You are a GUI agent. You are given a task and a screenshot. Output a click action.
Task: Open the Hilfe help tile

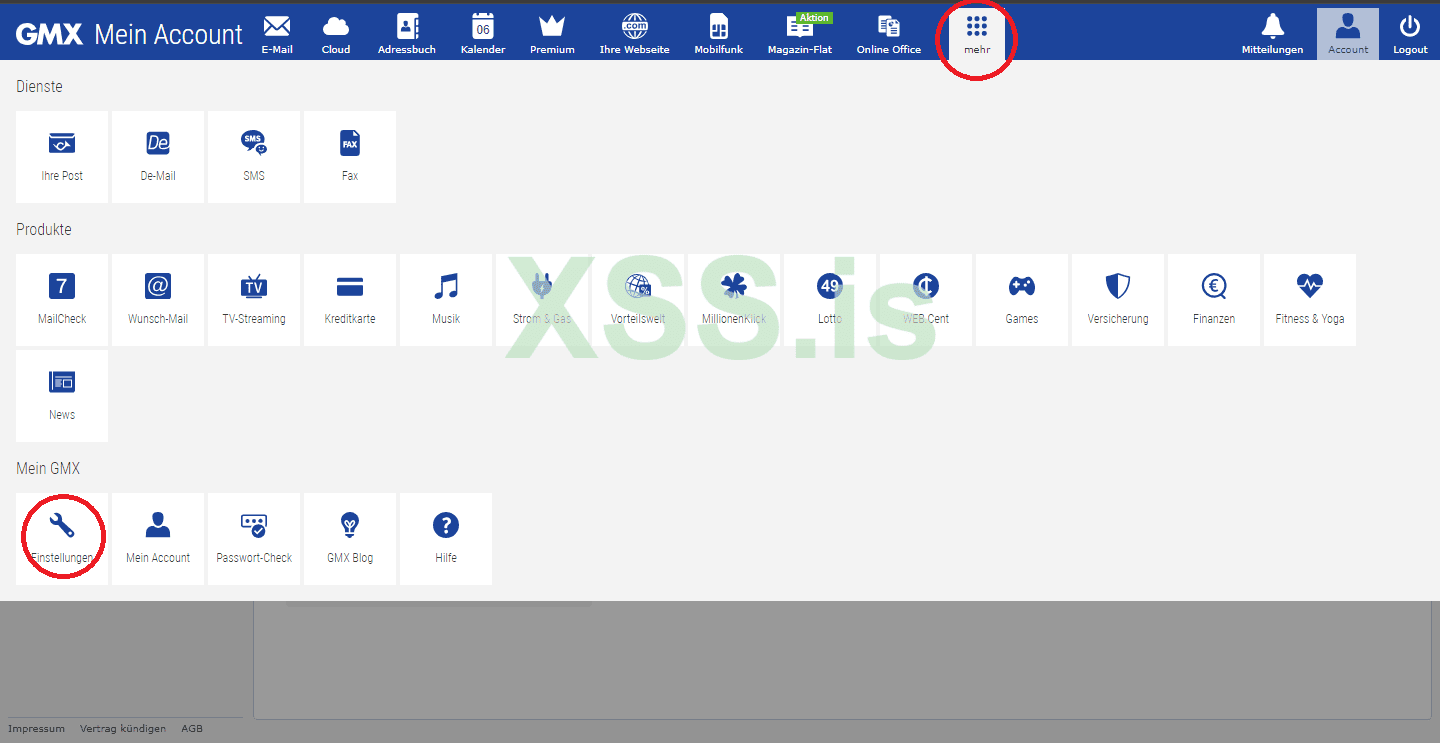tap(446, 539)
